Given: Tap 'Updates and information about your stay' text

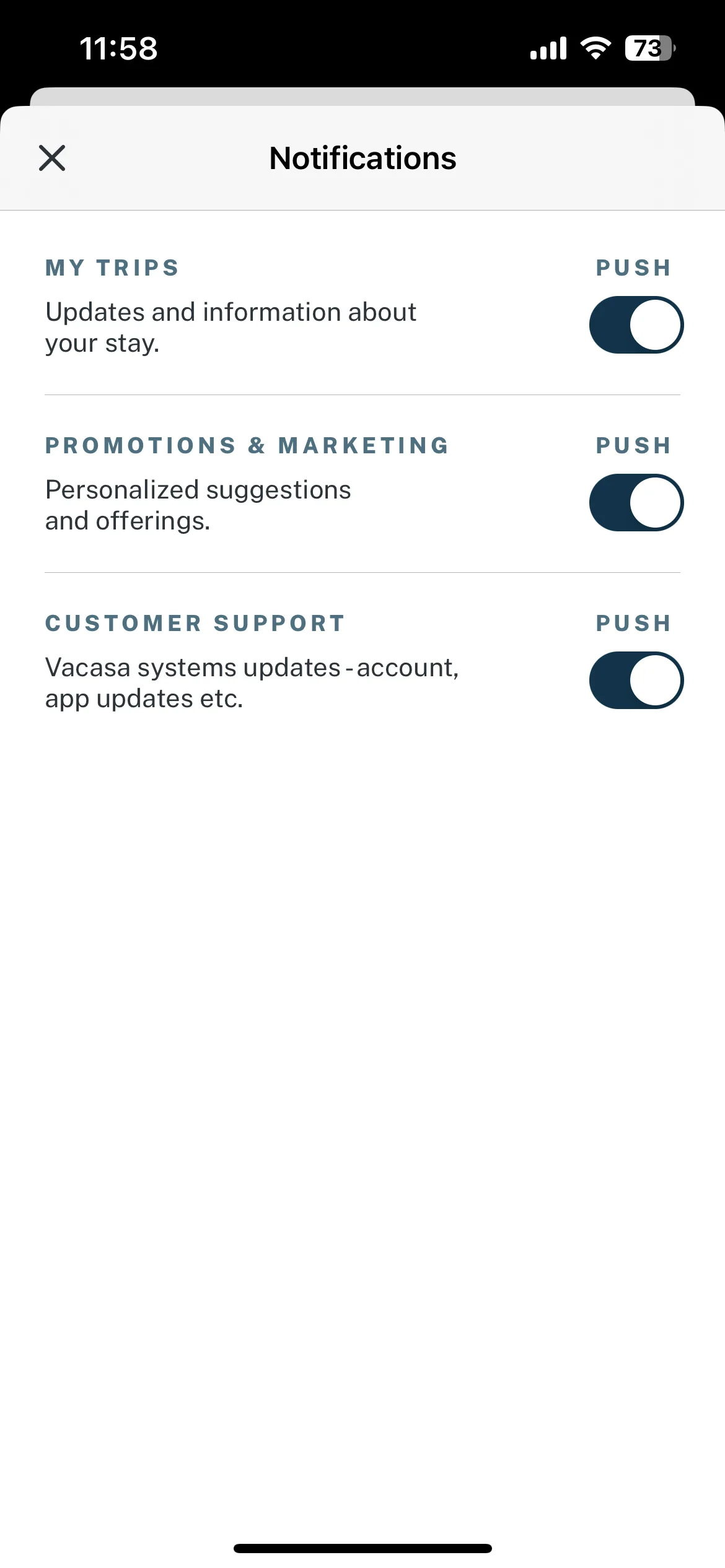Looking at the screenshot, I should click(231, 328).
